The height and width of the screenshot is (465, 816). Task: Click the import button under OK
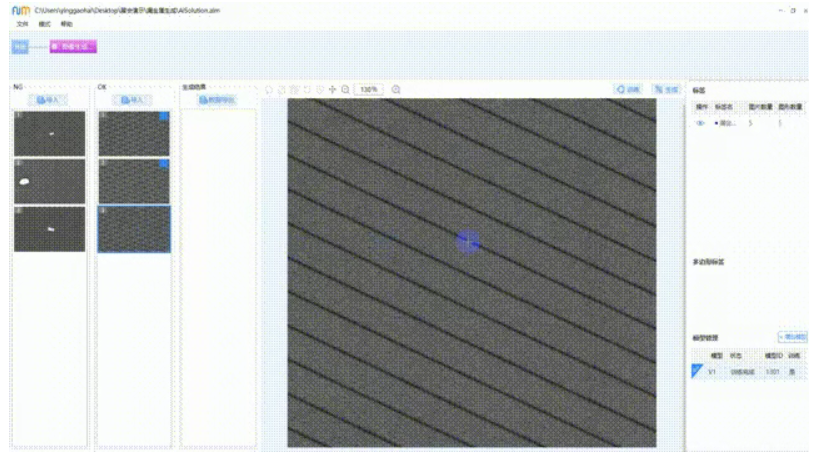coord(132,100)
